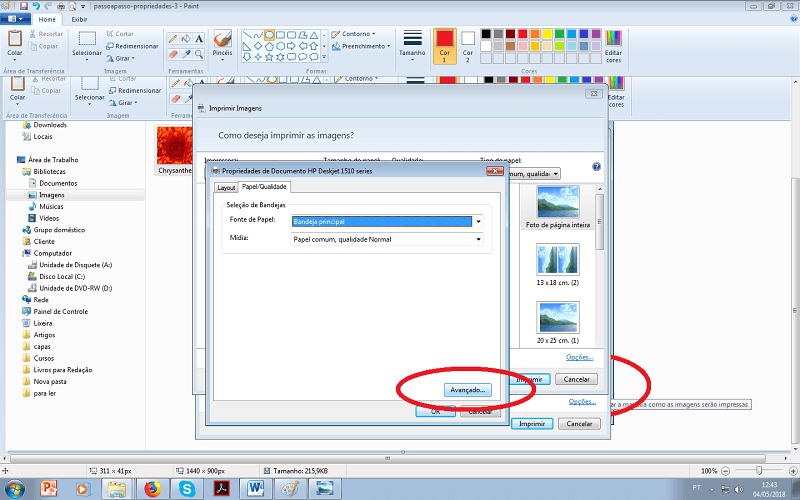Click the blue help icon in print dialog
This screenshot has width=800, height=500.
click(596, 168)
